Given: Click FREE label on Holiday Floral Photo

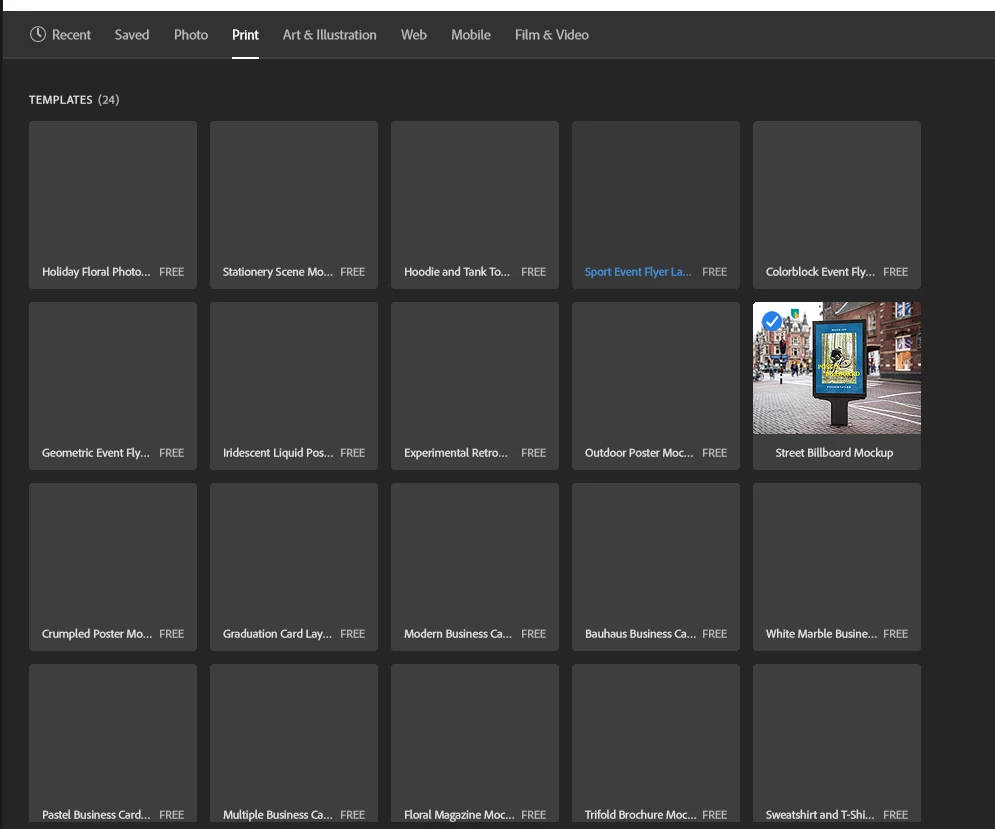Looking at the screenshot, I should [x=171, y=272].
